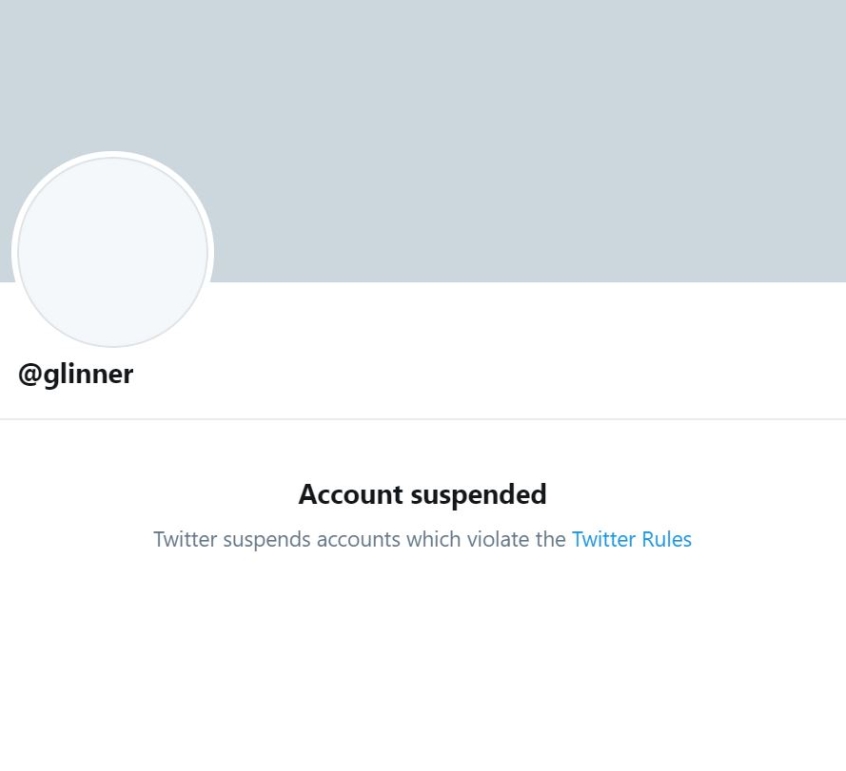The height and width of the screenshot is (771, 846).
Task: Click the word "suspended" in the heading
Action: (x=479, y=494)
